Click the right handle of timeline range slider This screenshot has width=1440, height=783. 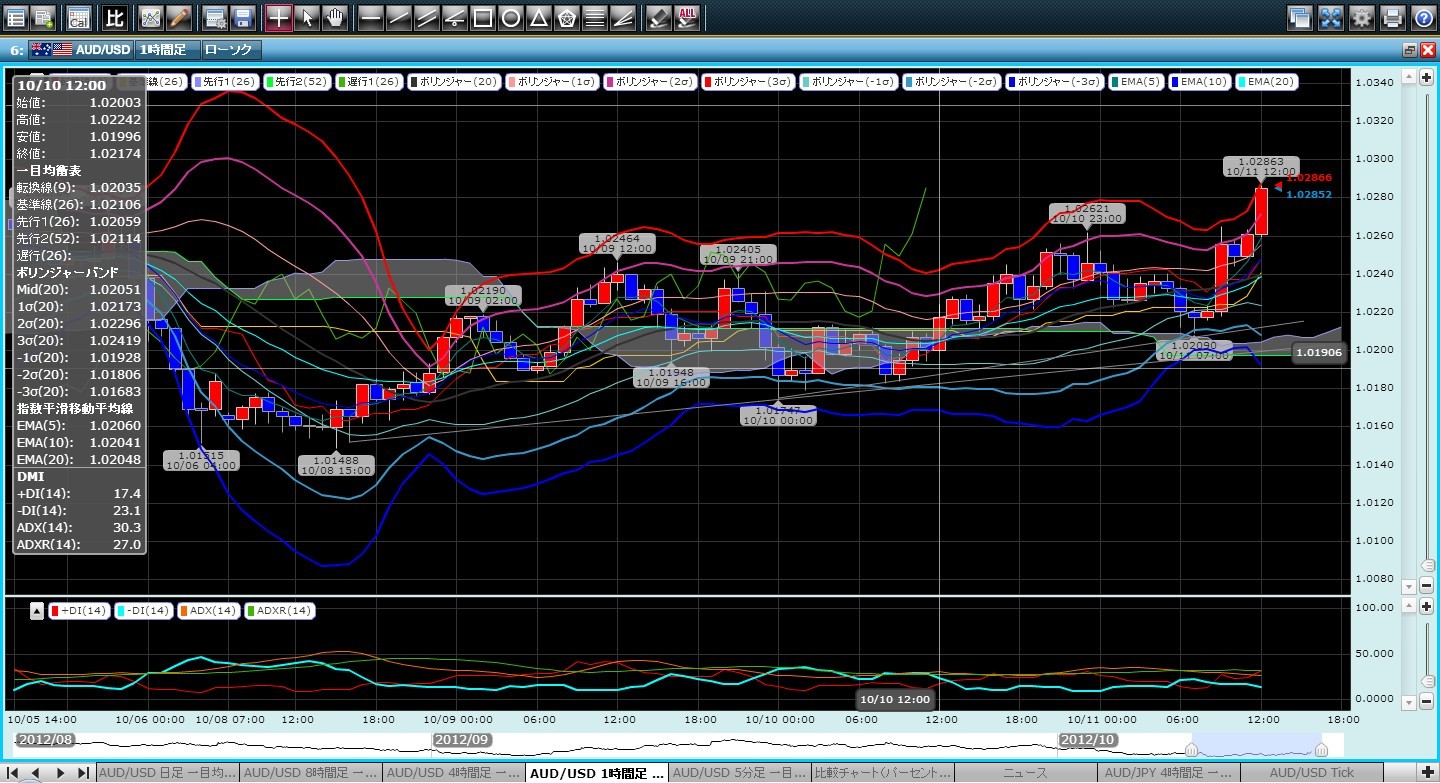click(1321, 749)
